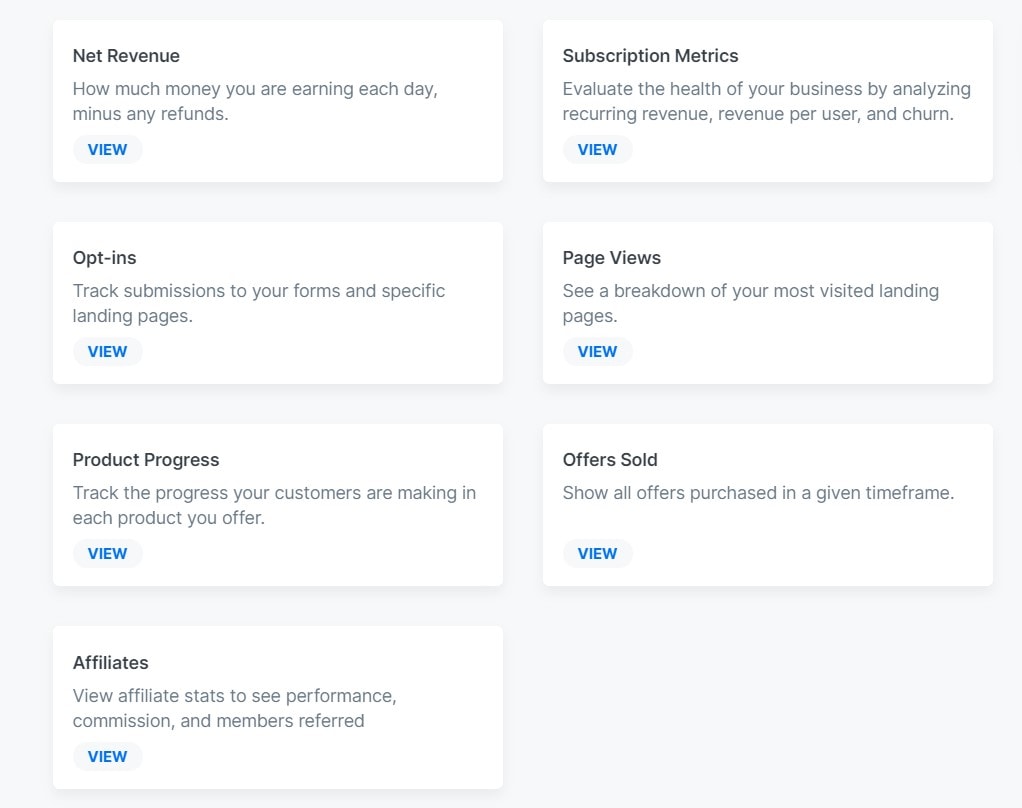The height and width of the screenshot is (808, 1022).
Task: Click VIEW button under Net Revenue
Action: (107, 150)
